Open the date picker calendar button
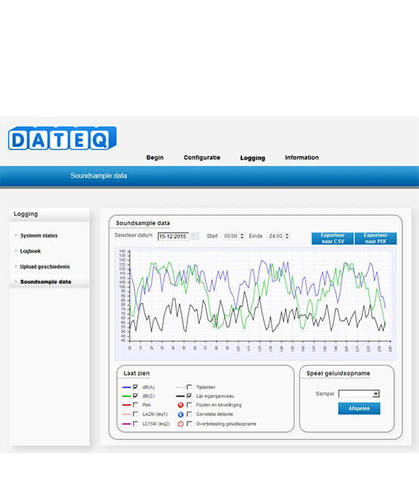The image size is (419, 500). tap(195, 236)
